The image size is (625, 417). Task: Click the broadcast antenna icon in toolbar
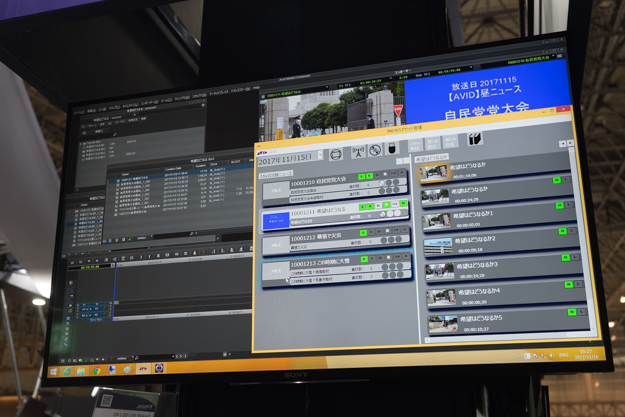click(358, 153)
